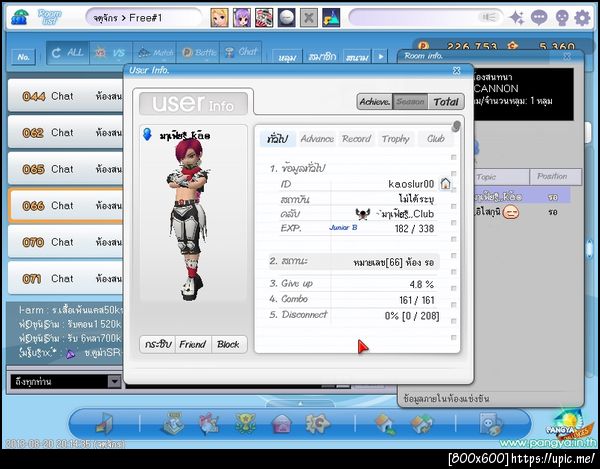Open the star trophy icon in bottom bar
This screenshot has width=600, height=469.
[245, 423]
